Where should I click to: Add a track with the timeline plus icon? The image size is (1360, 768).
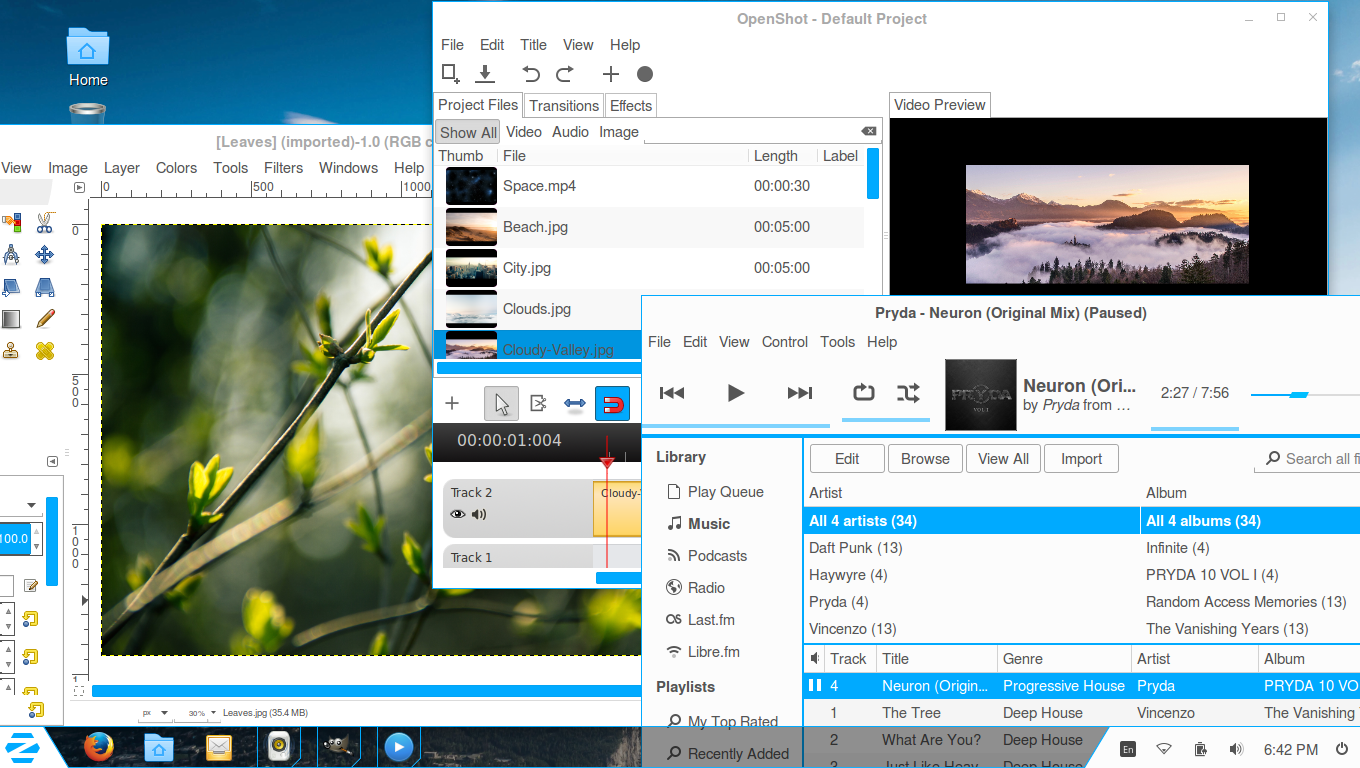click(452, 403)
